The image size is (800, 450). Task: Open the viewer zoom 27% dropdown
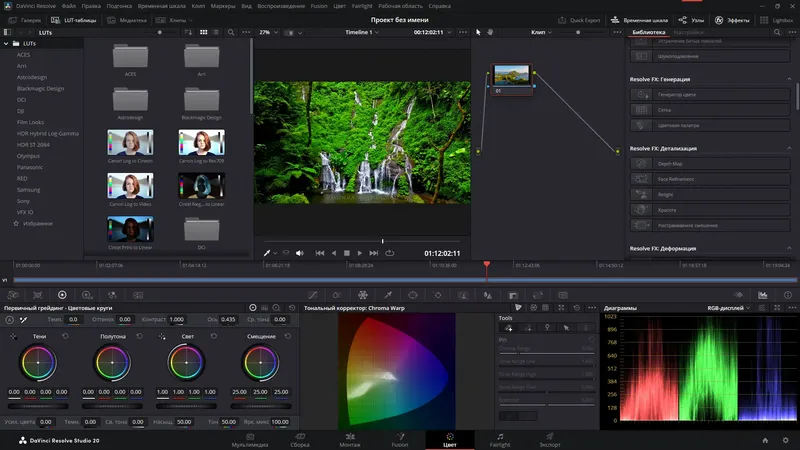point(268,32)
